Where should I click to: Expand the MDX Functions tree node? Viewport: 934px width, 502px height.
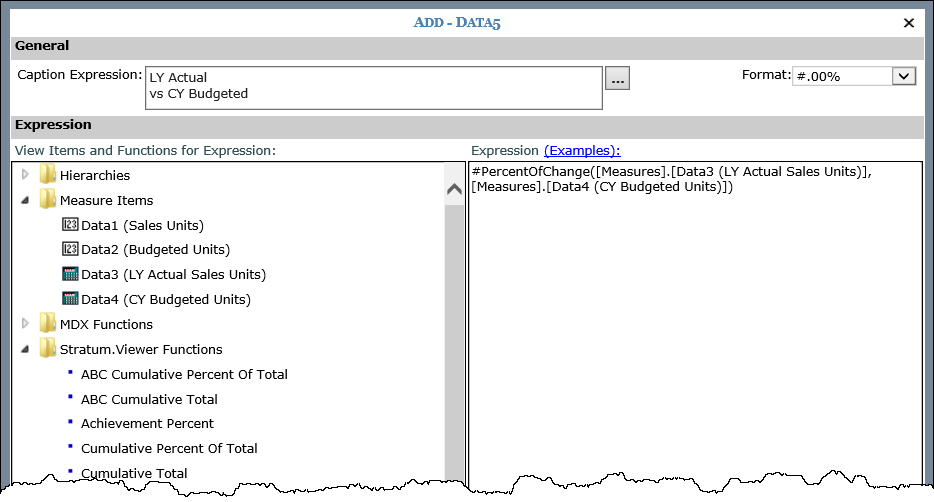click(25, 324)
